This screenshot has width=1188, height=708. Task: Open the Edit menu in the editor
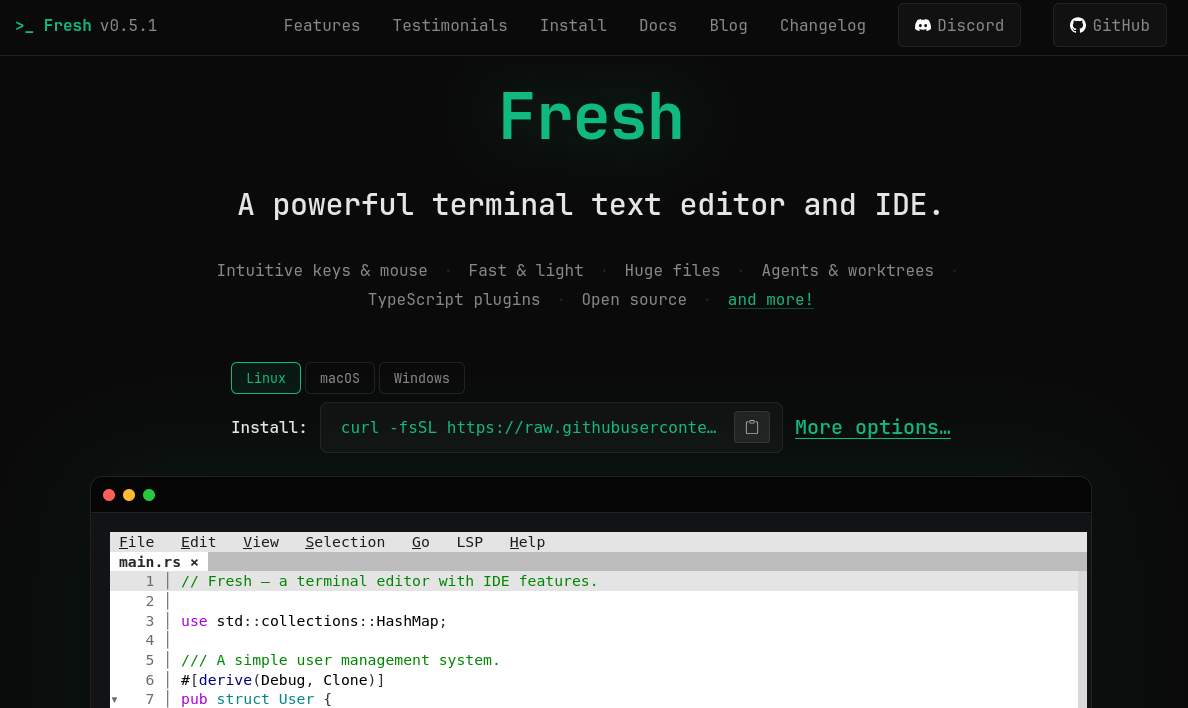tap(199, 542)
